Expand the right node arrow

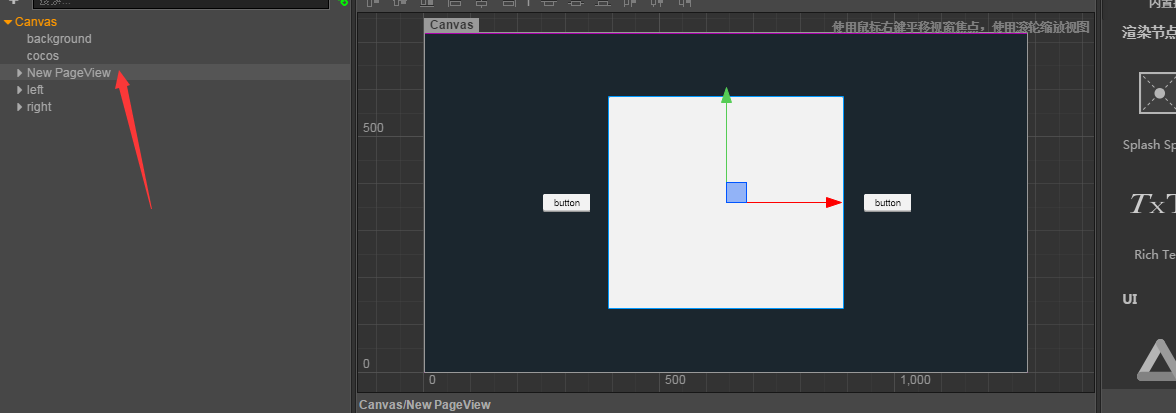tap(20, 107)
